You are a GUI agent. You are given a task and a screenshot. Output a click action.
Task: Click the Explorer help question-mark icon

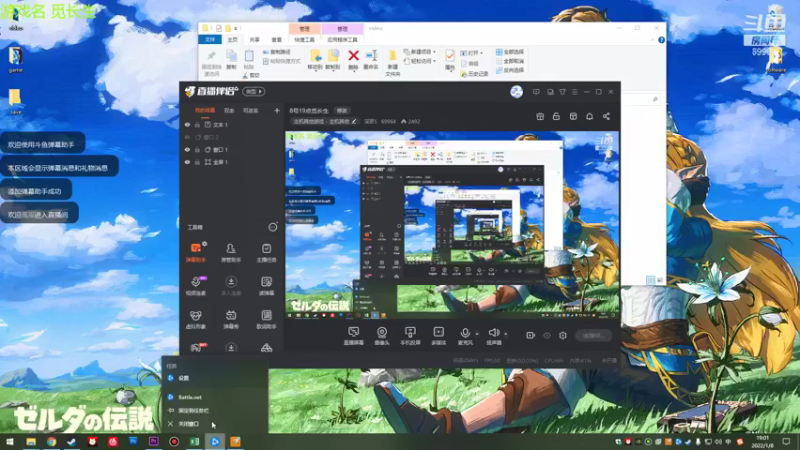pyautogui.click(x=661, y=40)
